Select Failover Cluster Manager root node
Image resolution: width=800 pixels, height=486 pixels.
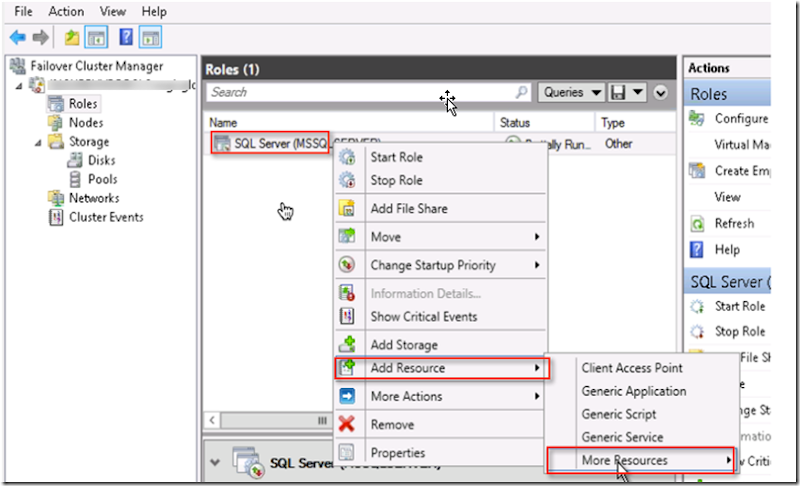[96, 66]
